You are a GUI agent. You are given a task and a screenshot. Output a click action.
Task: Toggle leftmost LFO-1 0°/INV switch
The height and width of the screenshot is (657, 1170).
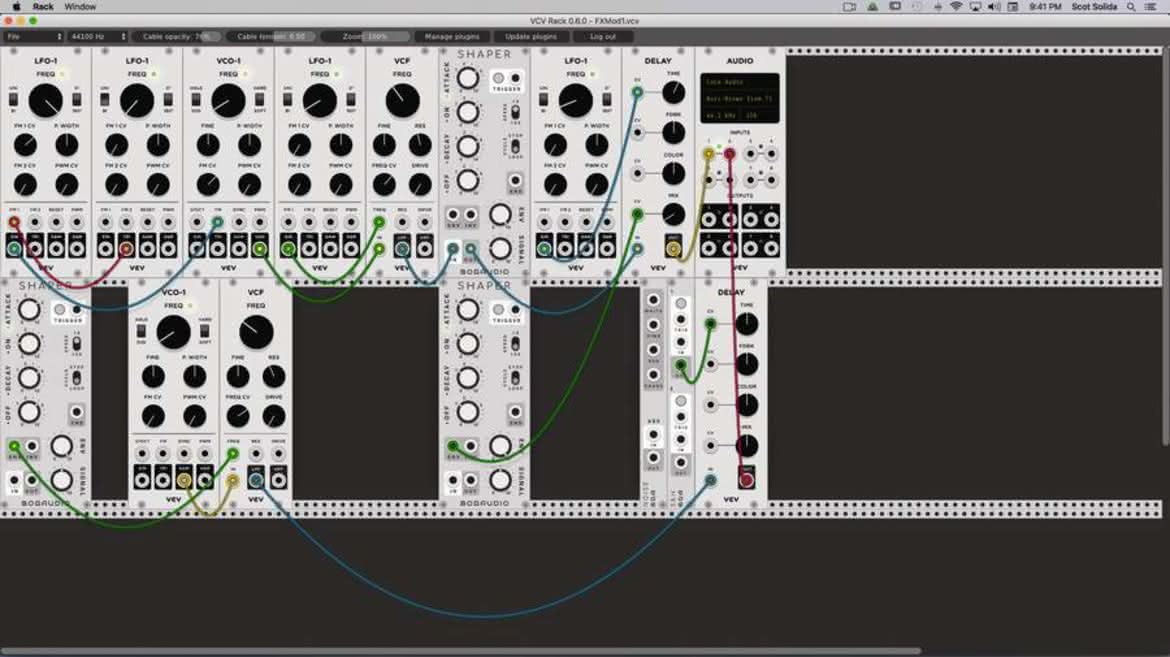coord(77,99)
